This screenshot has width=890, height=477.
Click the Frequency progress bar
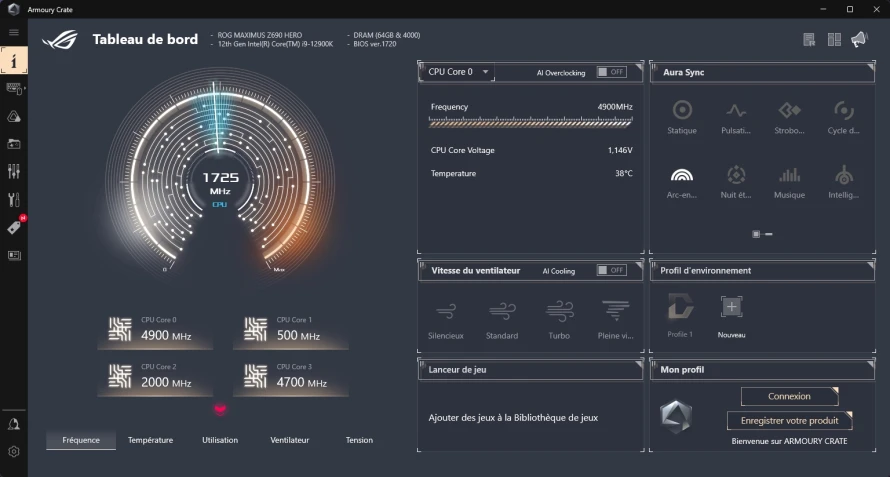[531, 122]
